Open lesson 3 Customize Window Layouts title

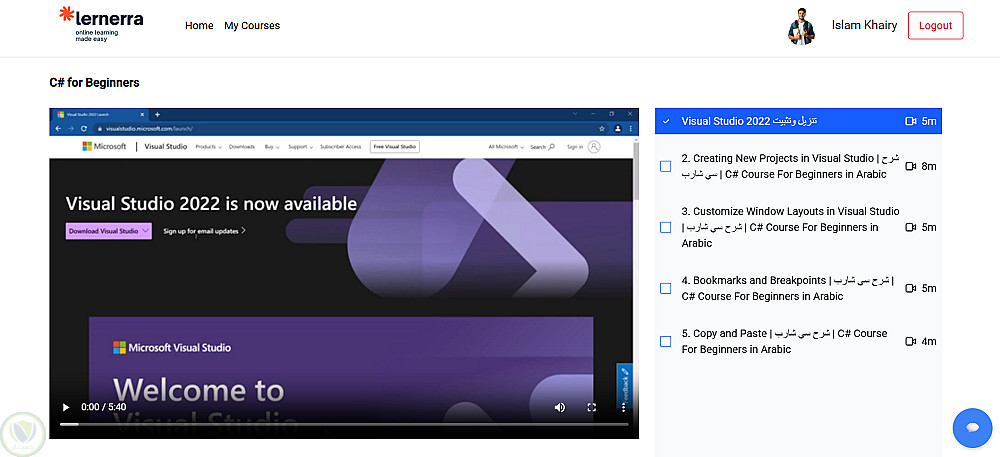pyautogui.click(x=790, y=228)
